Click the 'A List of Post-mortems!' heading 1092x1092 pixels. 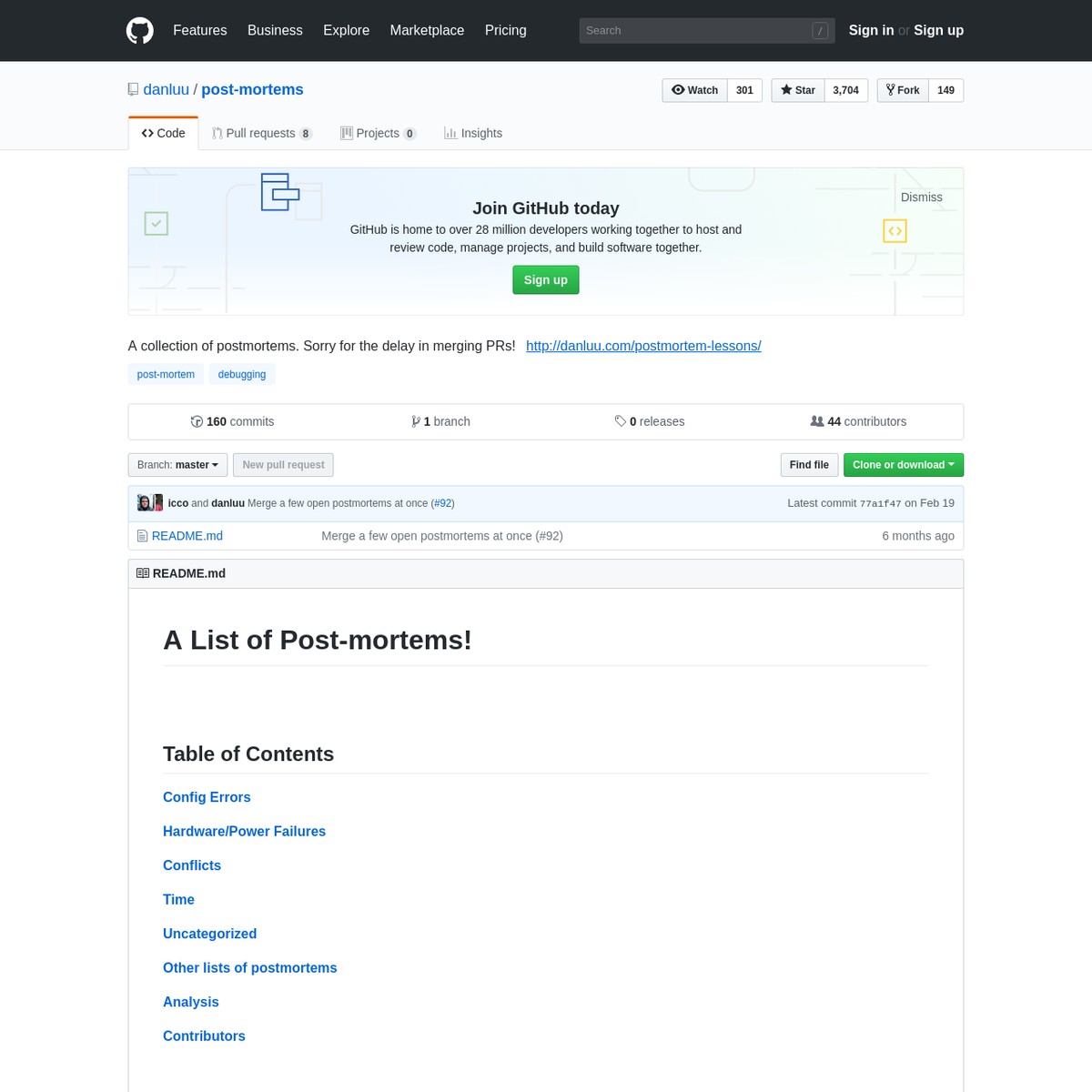tap(318, 640)
